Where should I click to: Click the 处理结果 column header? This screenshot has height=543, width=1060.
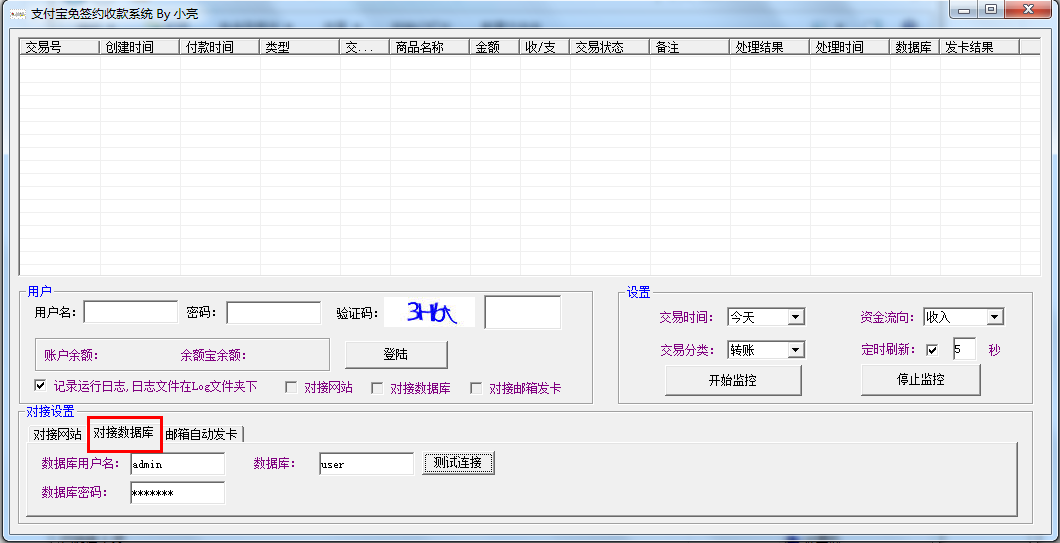click(x=770, y=47)
